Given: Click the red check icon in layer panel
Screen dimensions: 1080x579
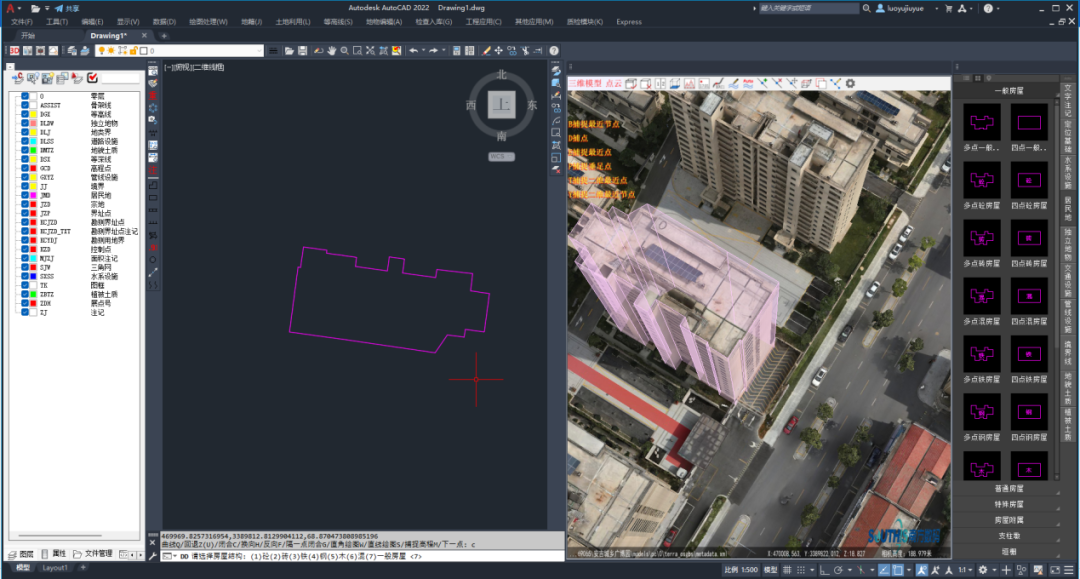Looking at the screenshot, I should [x=92, y=78].
